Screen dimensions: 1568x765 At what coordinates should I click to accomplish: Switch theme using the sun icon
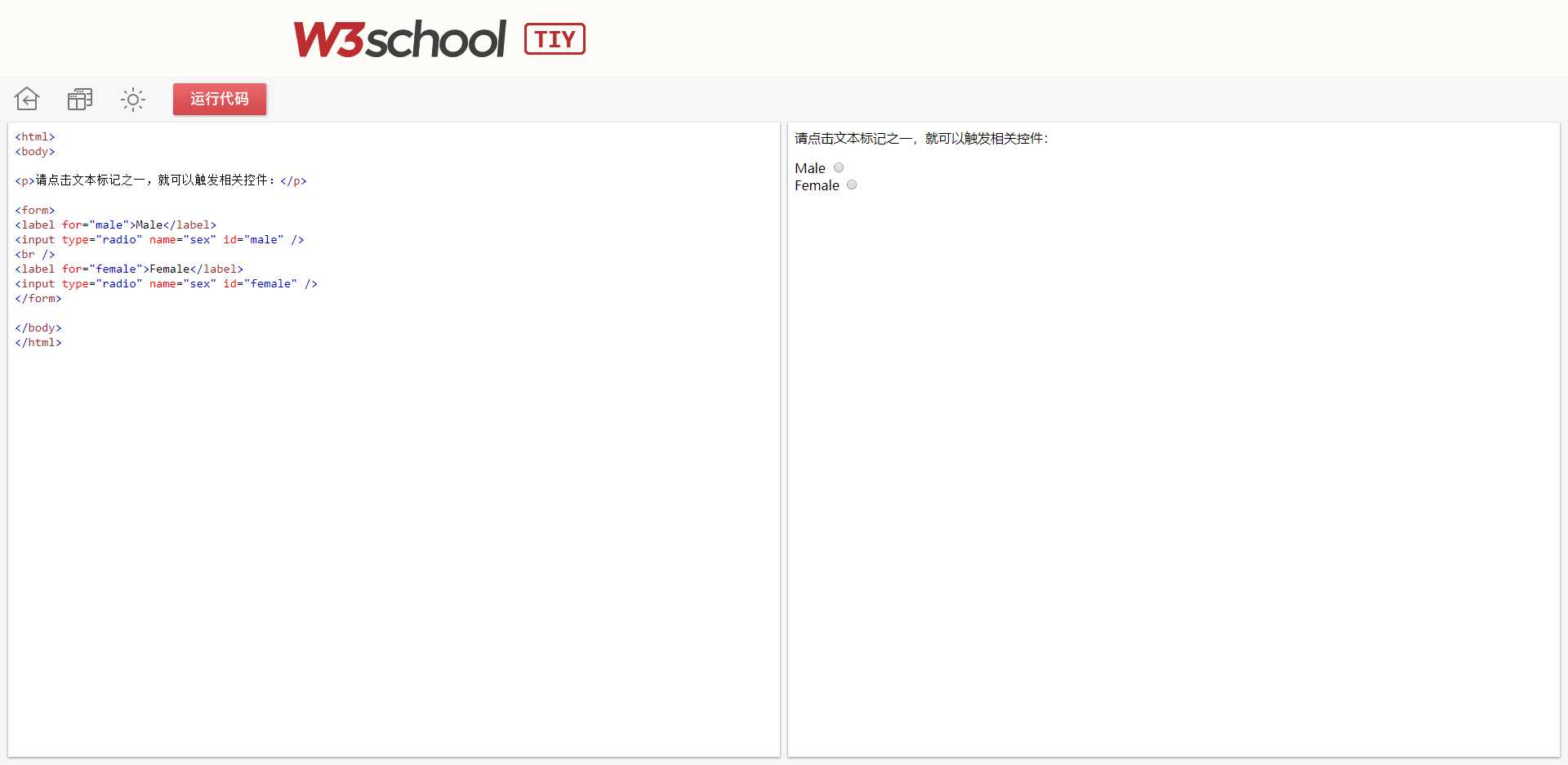(133, 100)
